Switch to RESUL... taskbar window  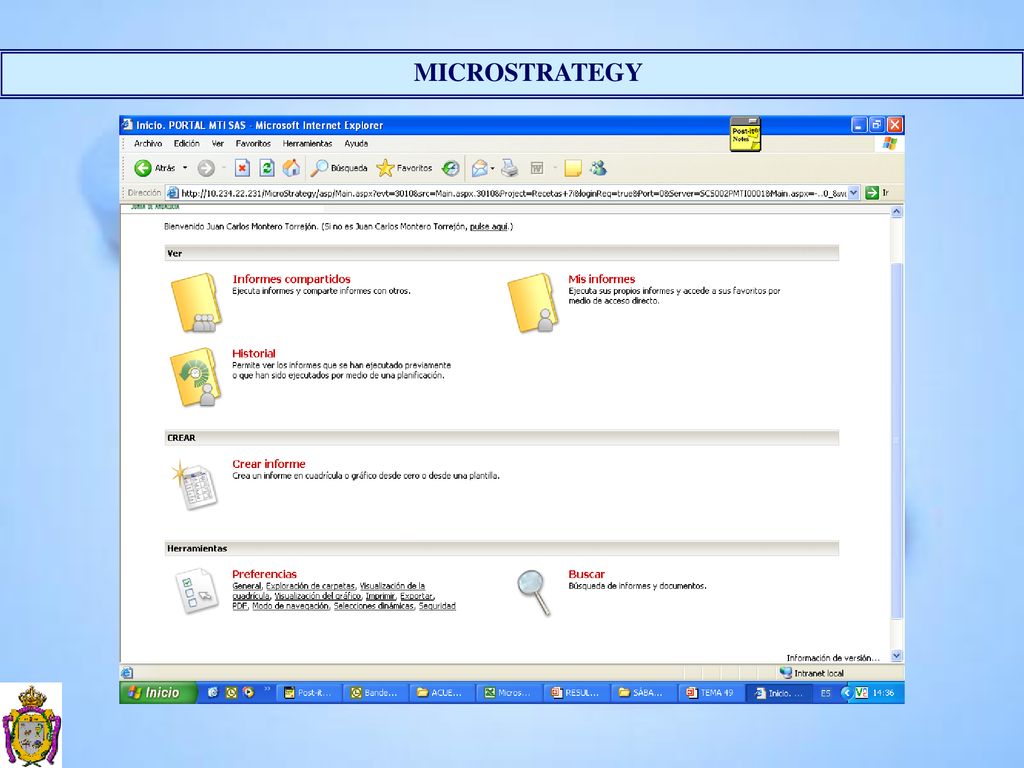[576, 693]
